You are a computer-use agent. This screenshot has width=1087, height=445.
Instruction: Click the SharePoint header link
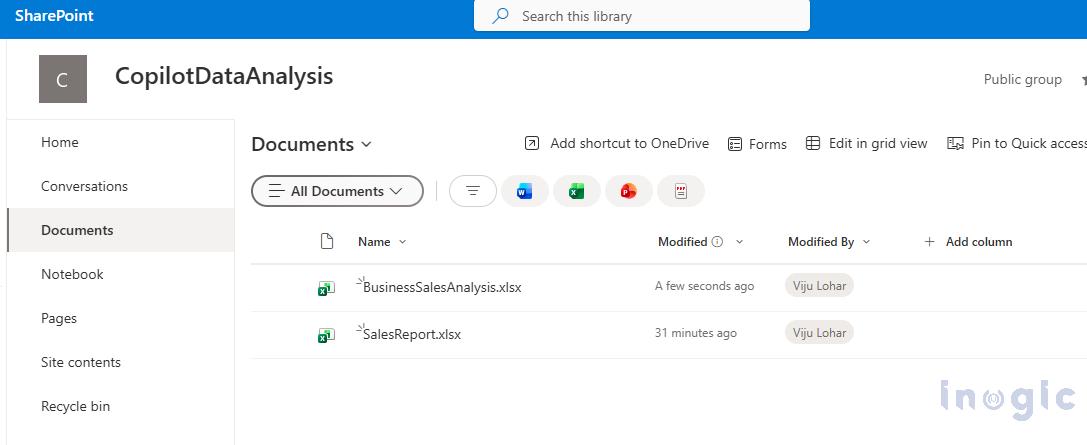point(54,16)
